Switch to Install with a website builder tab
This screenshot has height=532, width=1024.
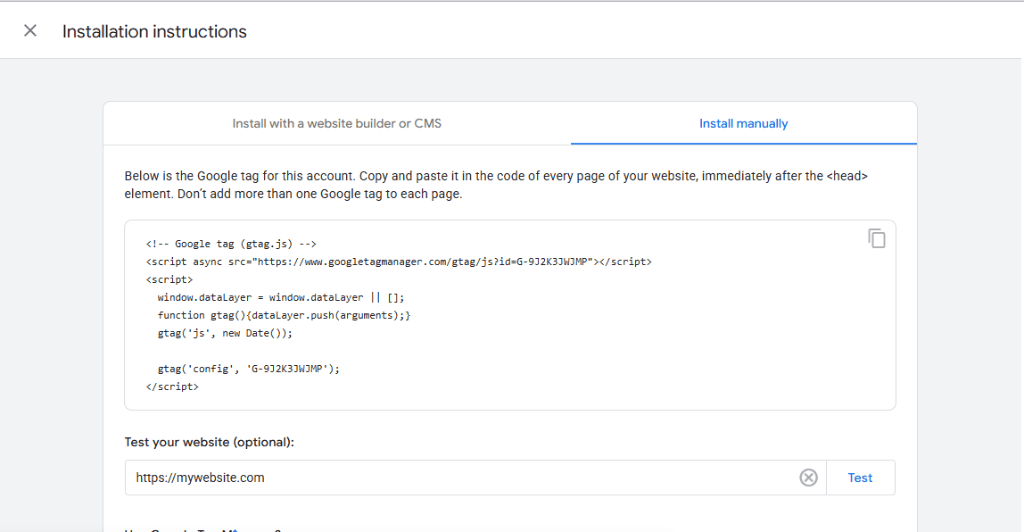pyautogui.click(x=337, y=123)
